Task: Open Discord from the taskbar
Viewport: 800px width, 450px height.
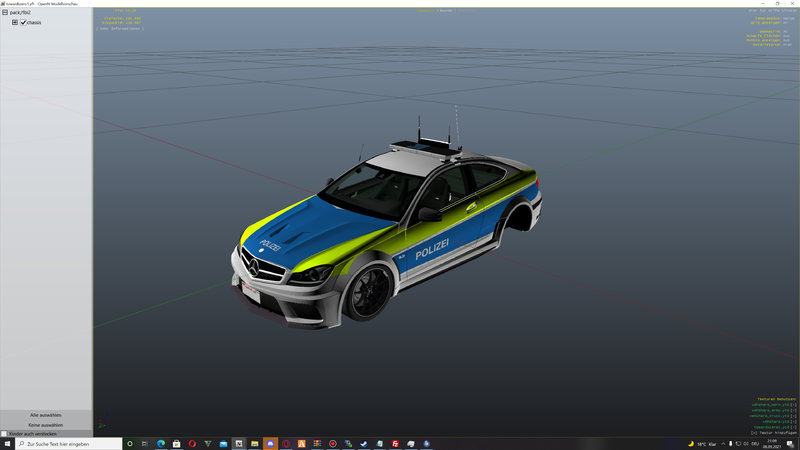Action: [x=270, y=444]
